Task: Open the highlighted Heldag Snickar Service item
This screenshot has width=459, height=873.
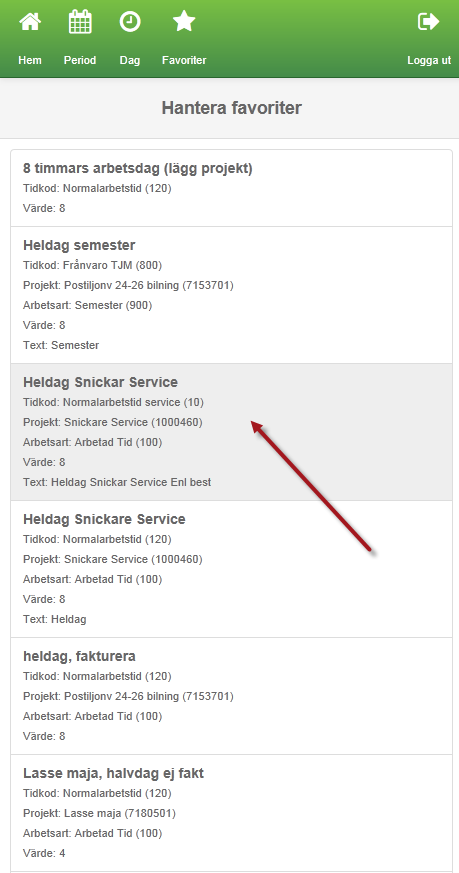Action: (x=231, y=432)
